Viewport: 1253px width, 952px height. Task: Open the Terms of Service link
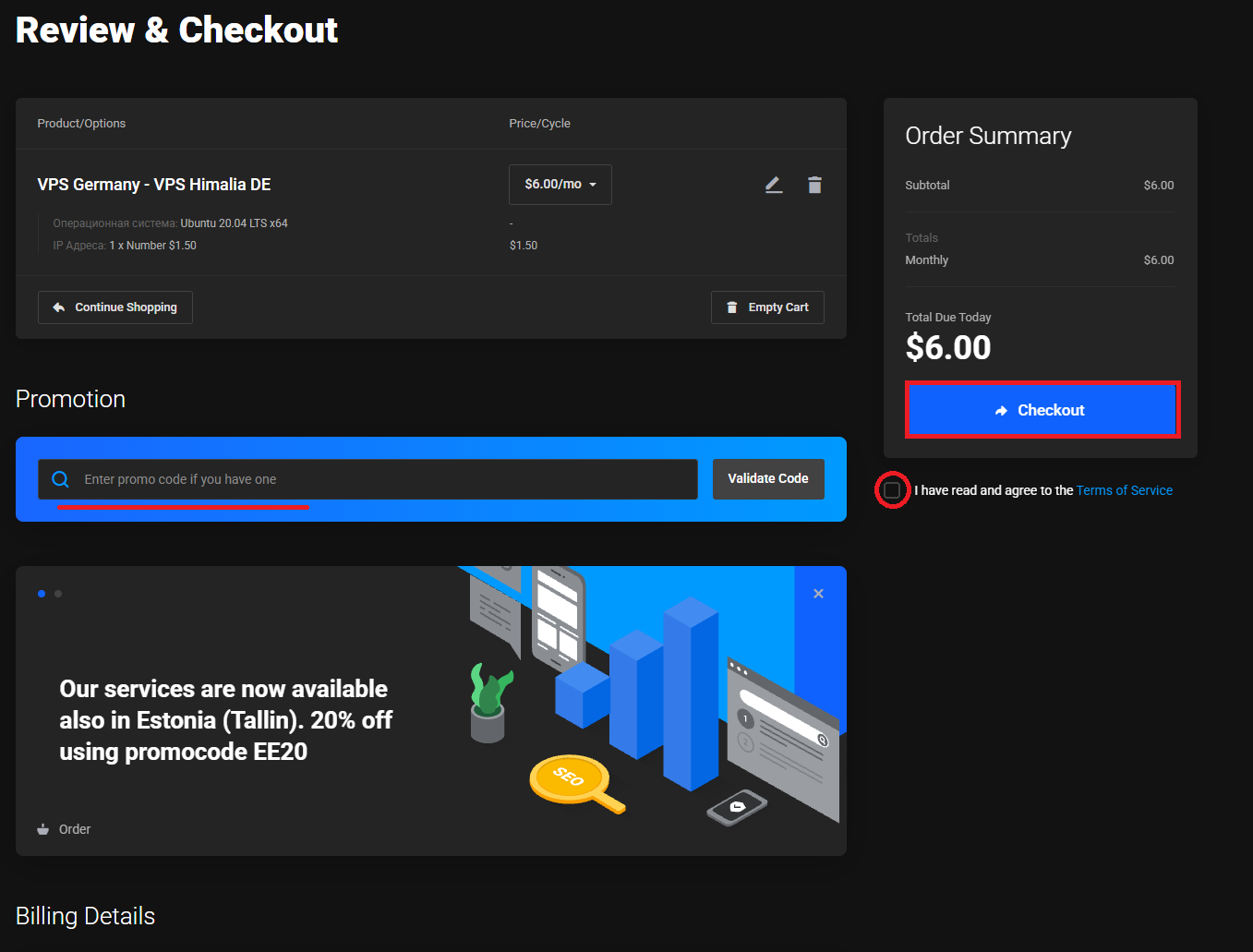click(1125, 490)
